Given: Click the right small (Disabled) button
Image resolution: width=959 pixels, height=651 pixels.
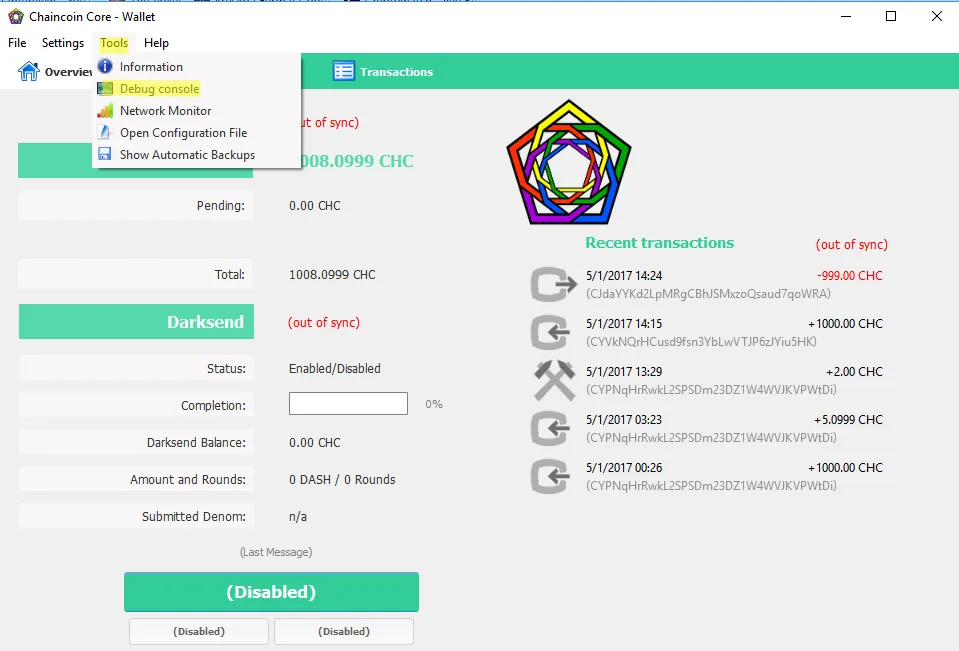Looking at the screenshot, I should (x=344, y=631).
